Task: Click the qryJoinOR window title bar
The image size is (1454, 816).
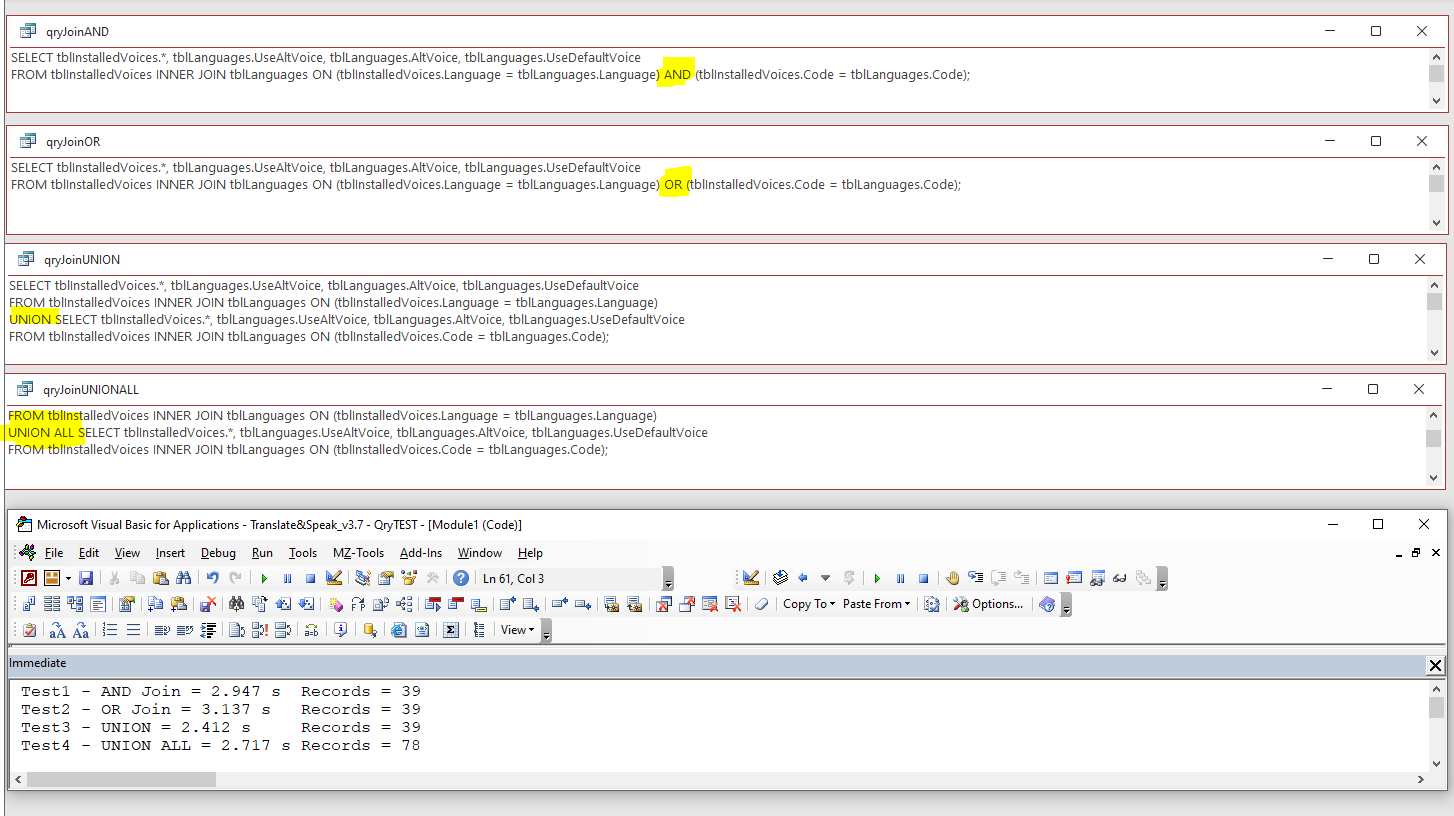Action: pos(600,142)
